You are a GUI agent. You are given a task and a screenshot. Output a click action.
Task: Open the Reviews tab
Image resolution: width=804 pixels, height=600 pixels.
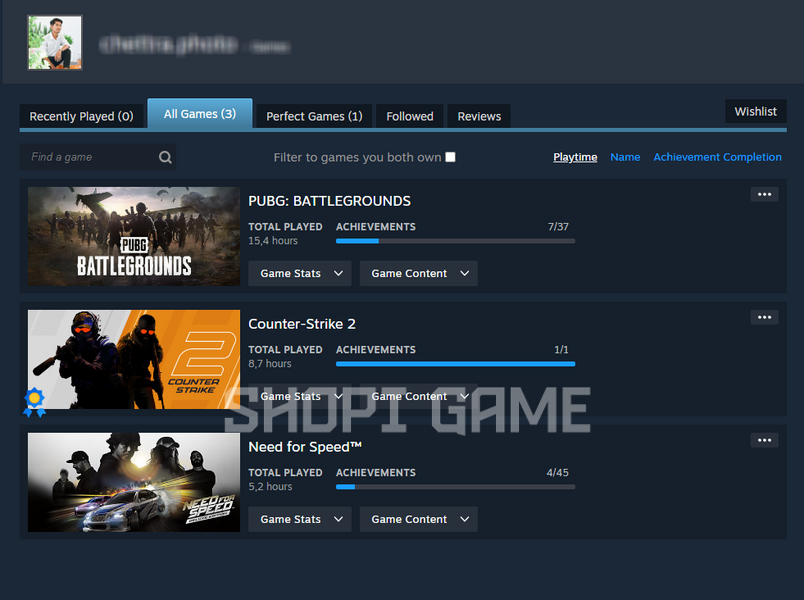click(479, 116)
